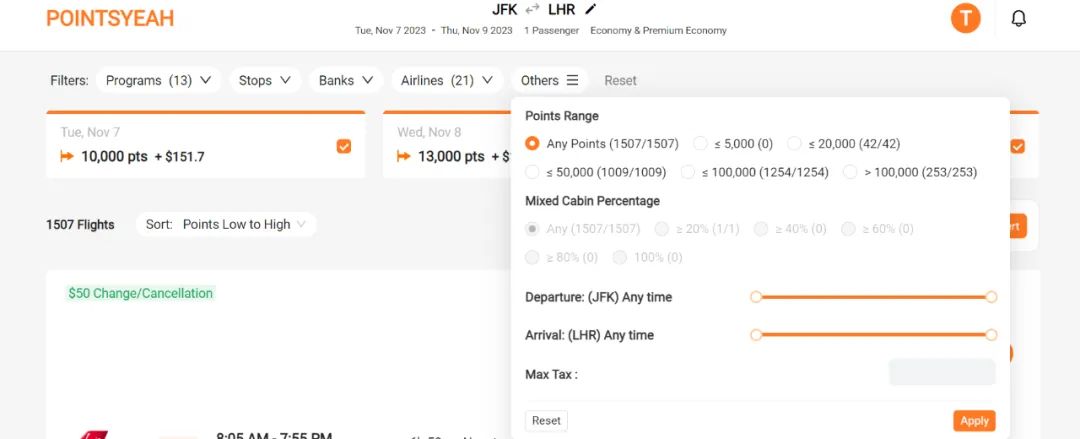1080x439 pixels.
Task: Open the Stops filter dropdown
Action: coord(265,80)
